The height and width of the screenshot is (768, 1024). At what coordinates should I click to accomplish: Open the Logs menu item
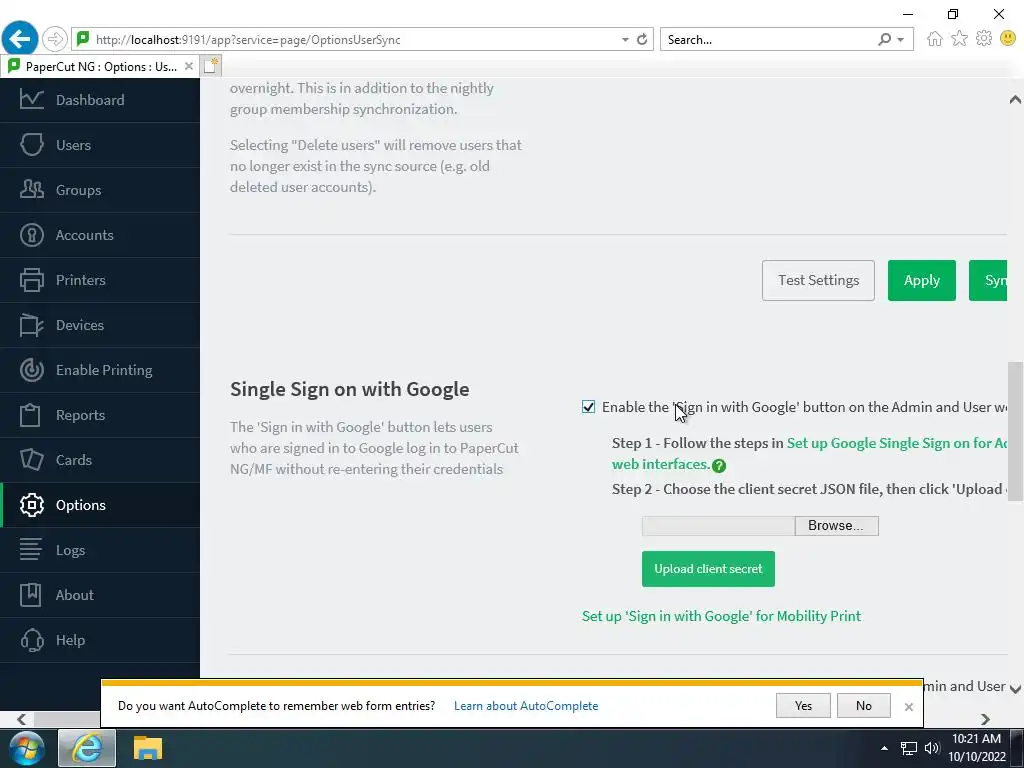[71, 551]
